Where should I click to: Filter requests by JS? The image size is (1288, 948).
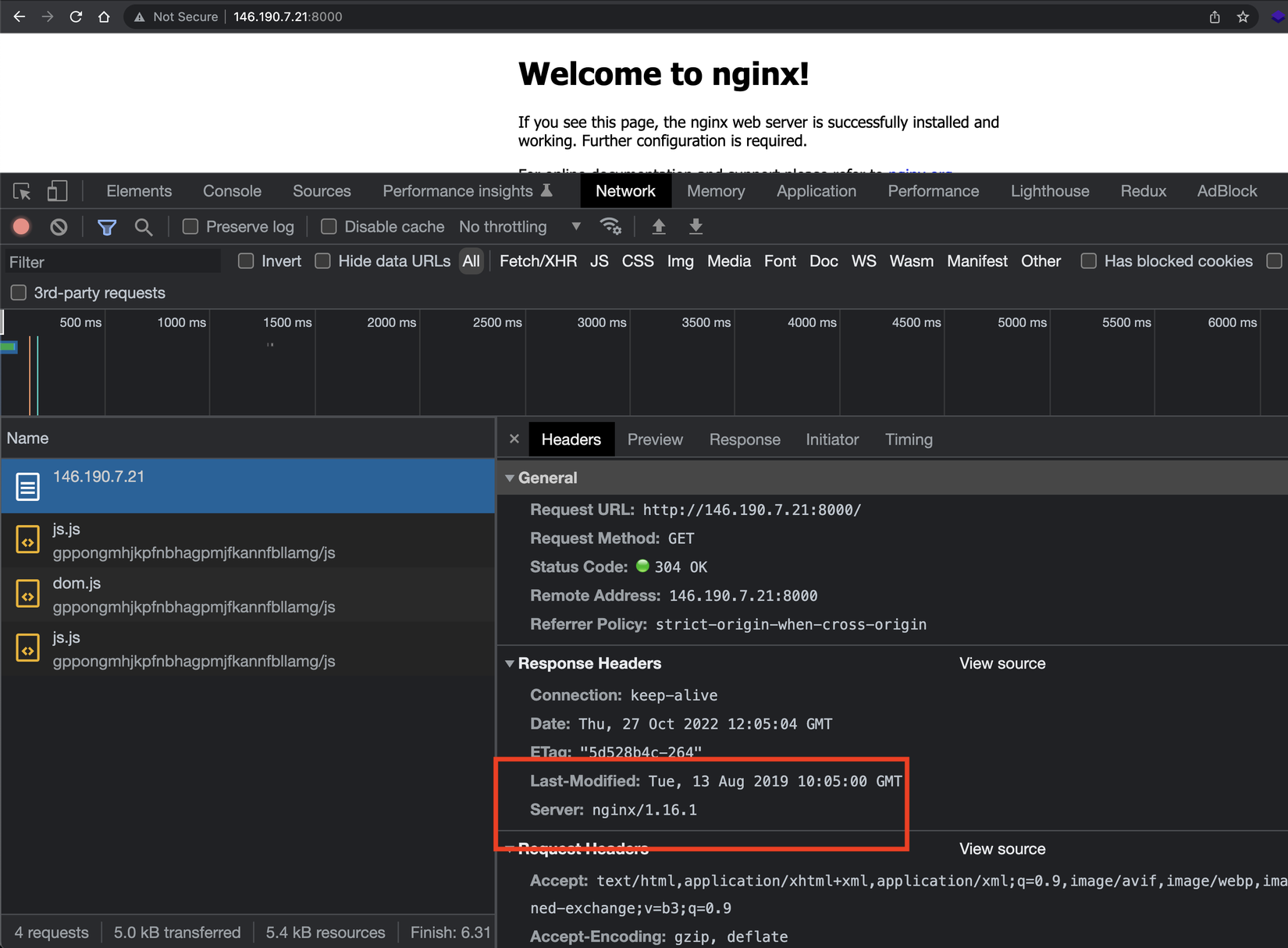tap(600, 261)
